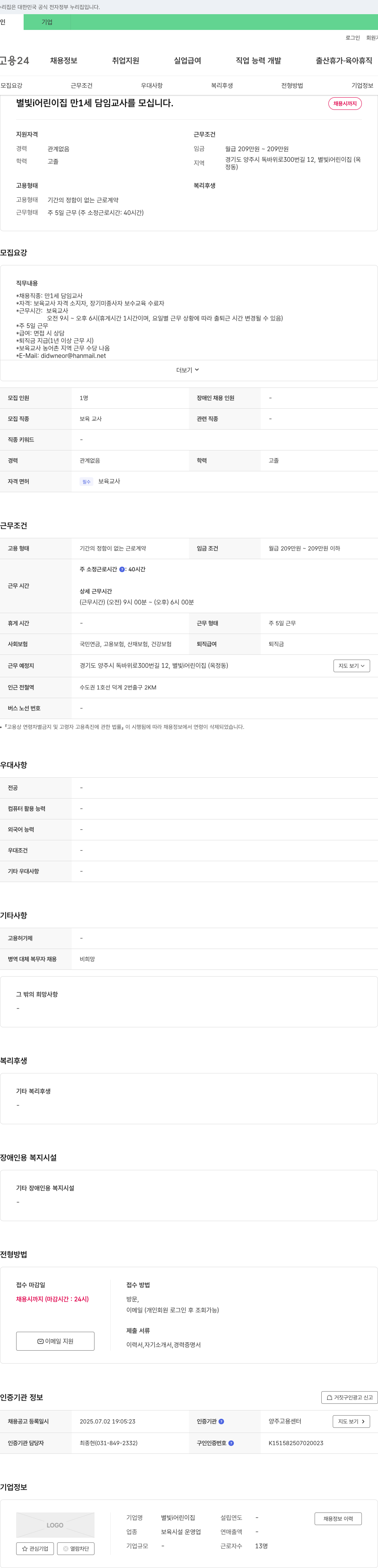
Task: Click the 이력서,자기소개서,경력증명서 text
Action: 163,1345
